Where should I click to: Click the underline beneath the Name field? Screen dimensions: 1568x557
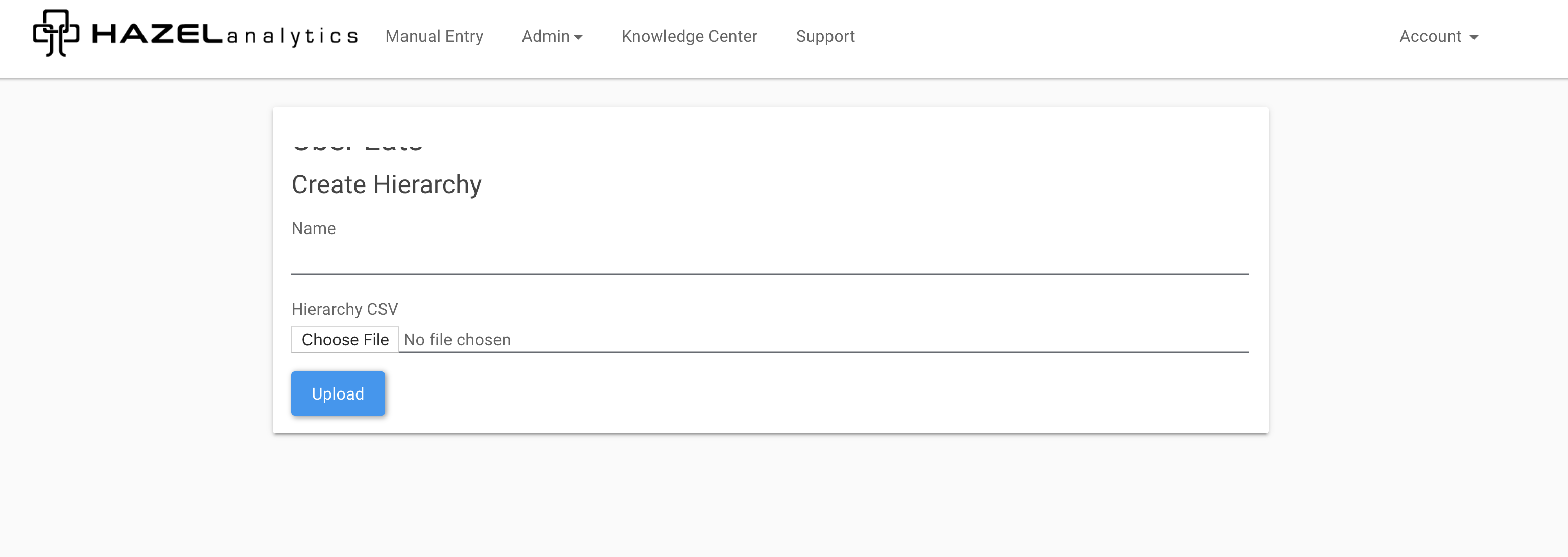tap(769, 274)
